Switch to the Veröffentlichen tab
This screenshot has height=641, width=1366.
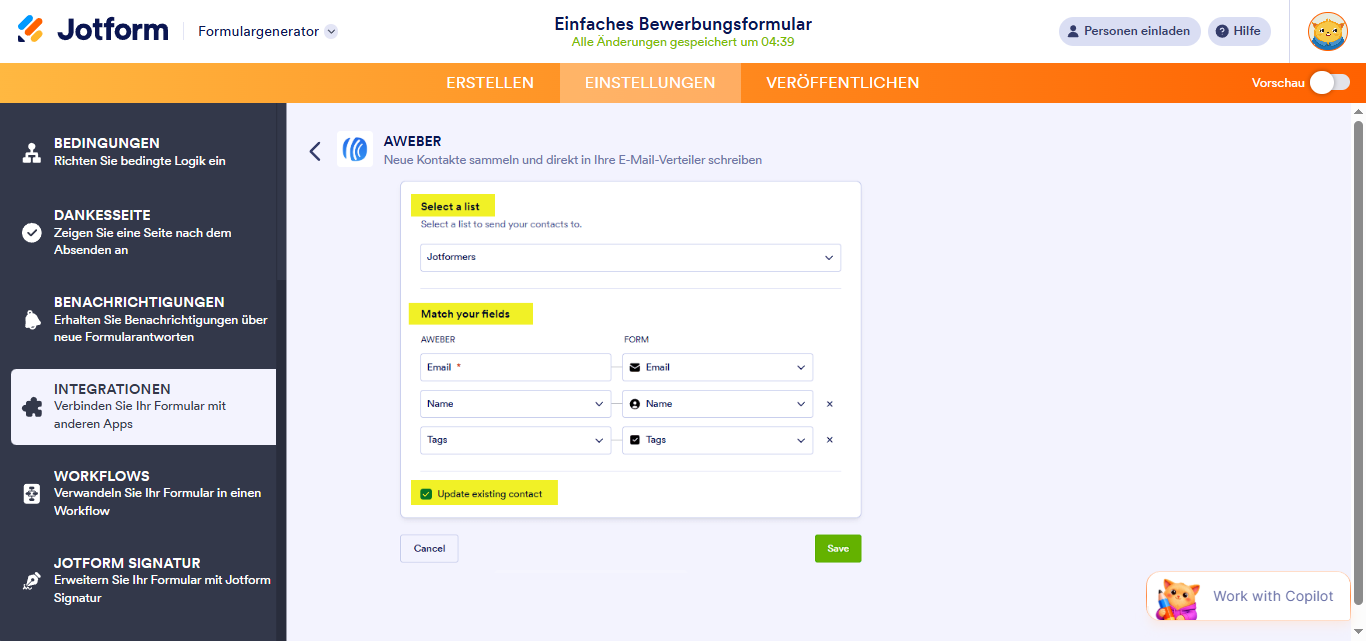tap(842, 83)
